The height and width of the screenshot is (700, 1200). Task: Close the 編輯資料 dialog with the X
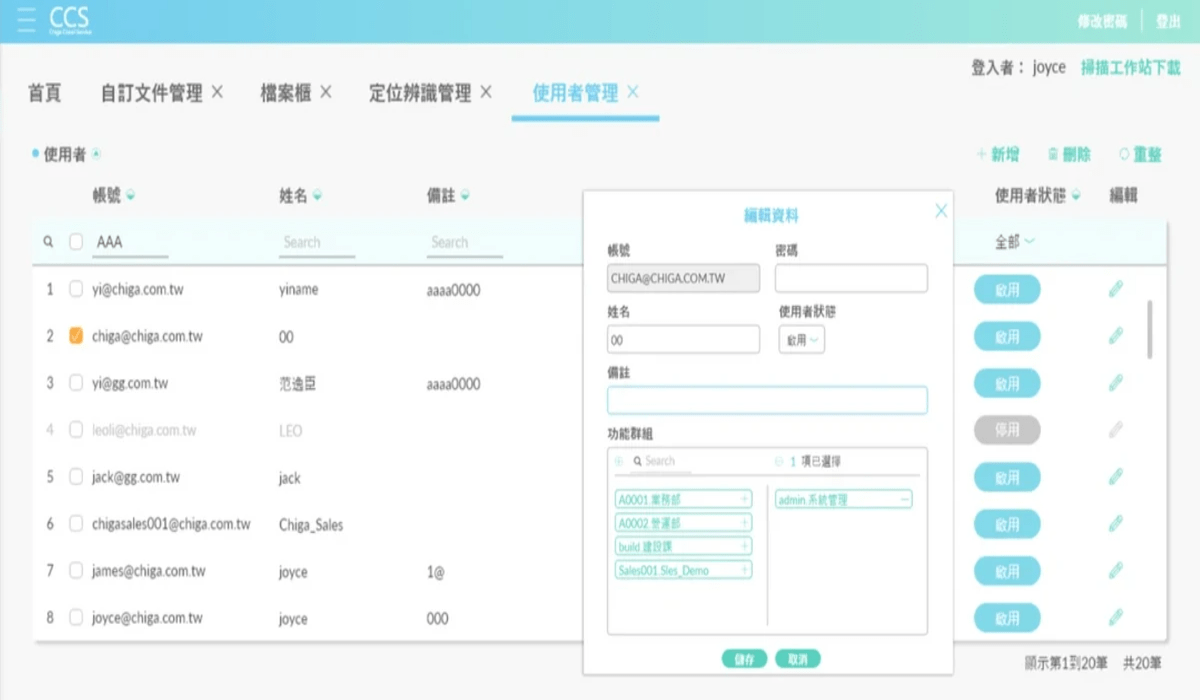[x=940, y=211]
